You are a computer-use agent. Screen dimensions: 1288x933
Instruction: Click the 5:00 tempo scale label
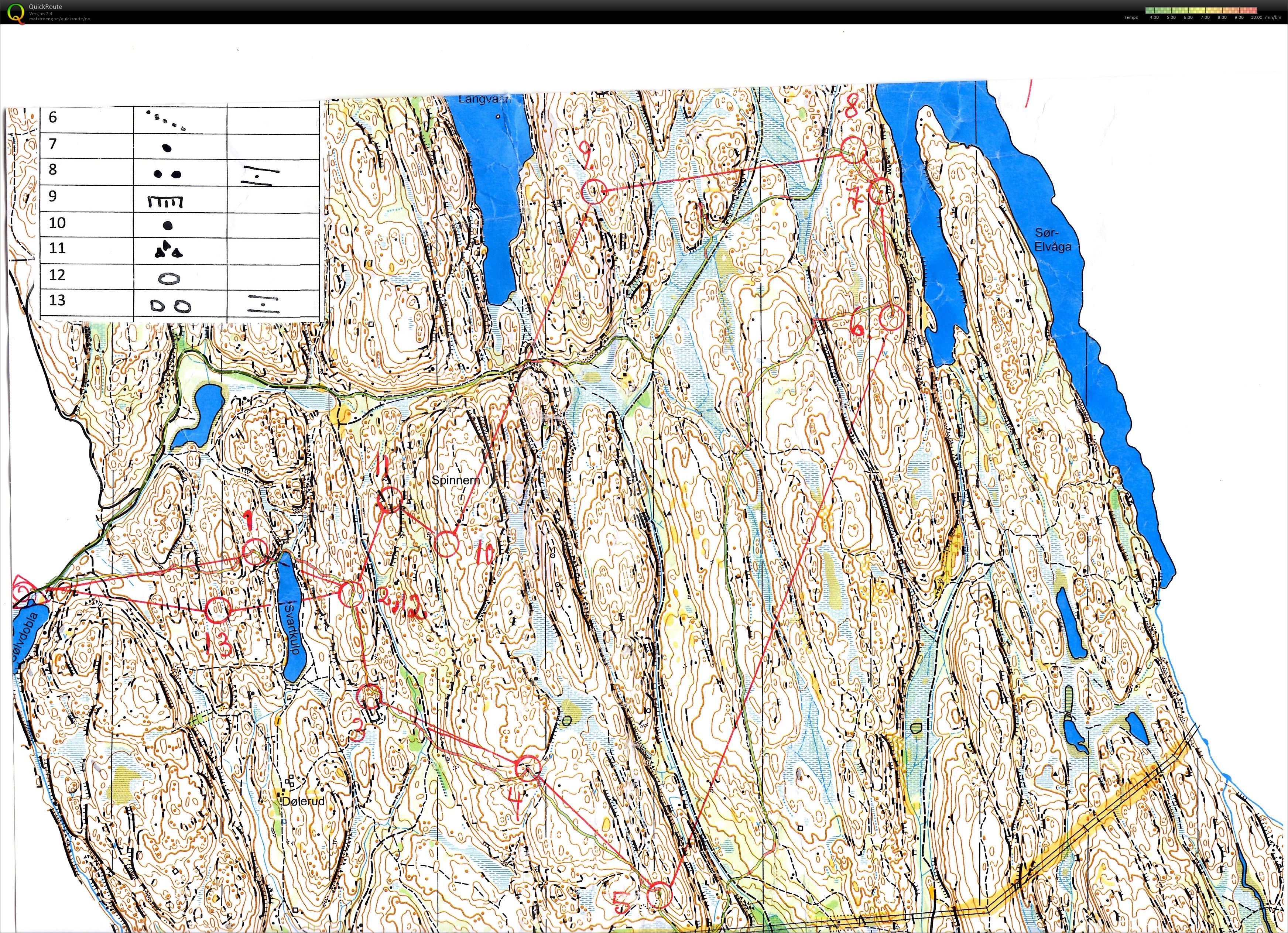(x=1171, y=18)
